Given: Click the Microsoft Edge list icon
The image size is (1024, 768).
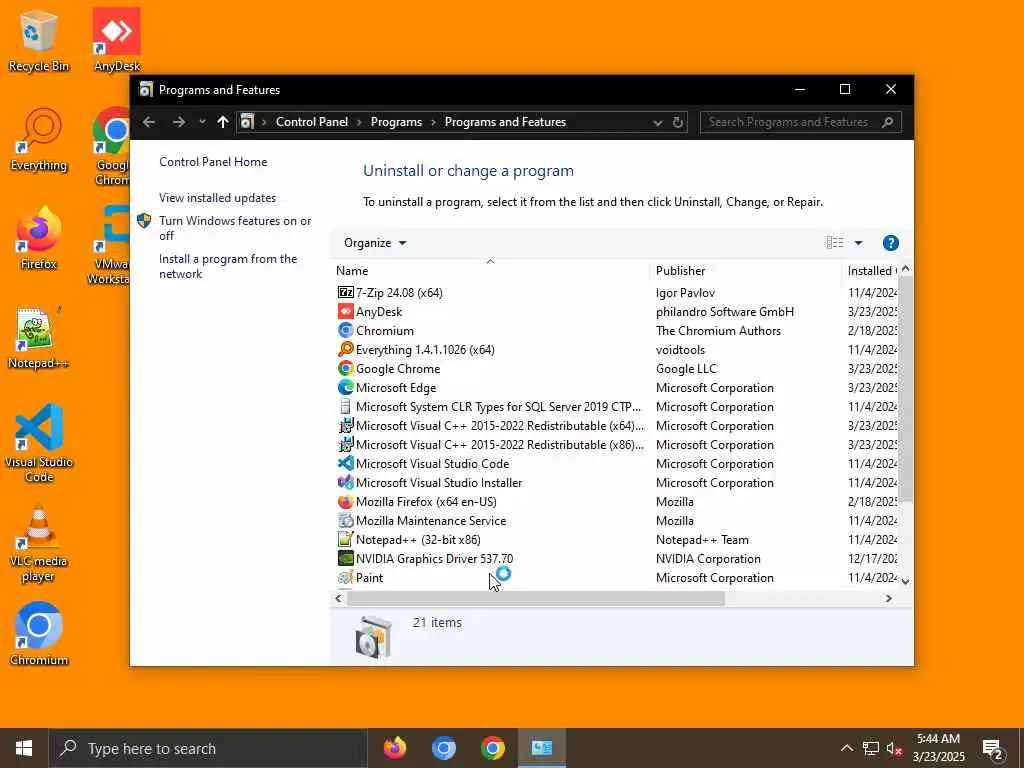Looking at the screenshot, I should point(345,387).
